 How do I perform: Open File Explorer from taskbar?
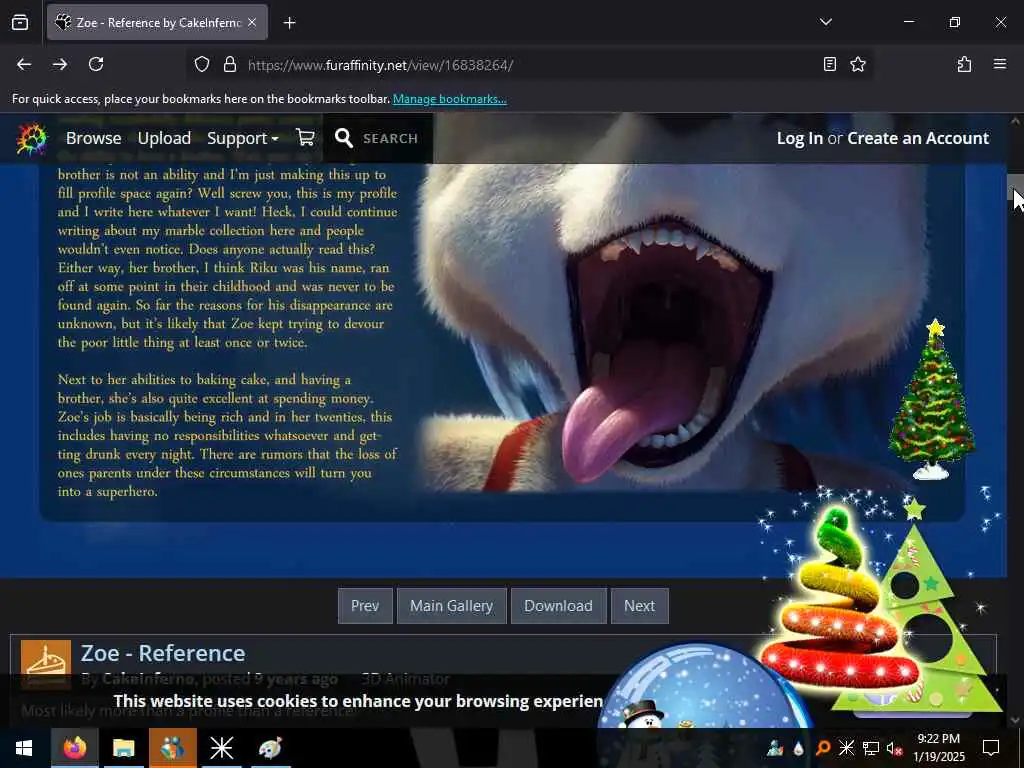pyautogui.click(x=123, y=748)
